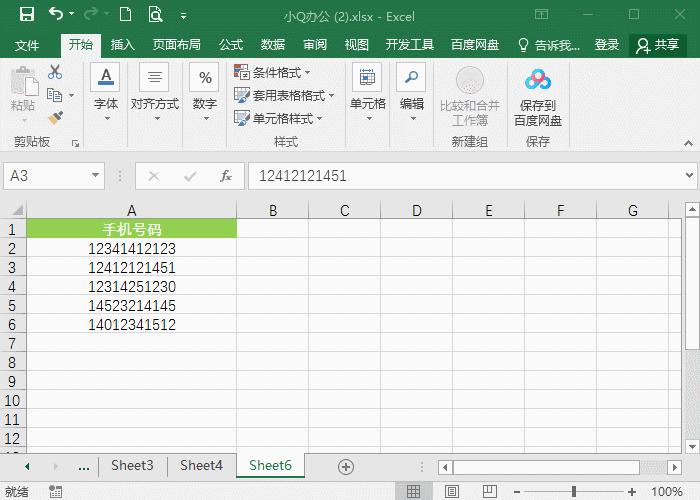Open the 单元格 cells group

367,92
